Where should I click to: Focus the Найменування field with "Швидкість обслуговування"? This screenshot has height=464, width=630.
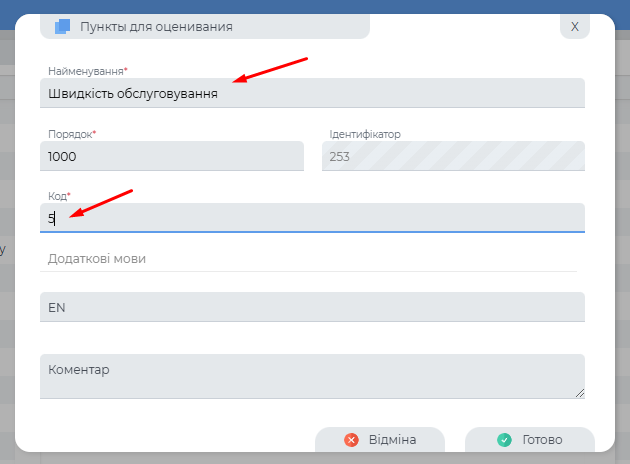tap(312, 93)
